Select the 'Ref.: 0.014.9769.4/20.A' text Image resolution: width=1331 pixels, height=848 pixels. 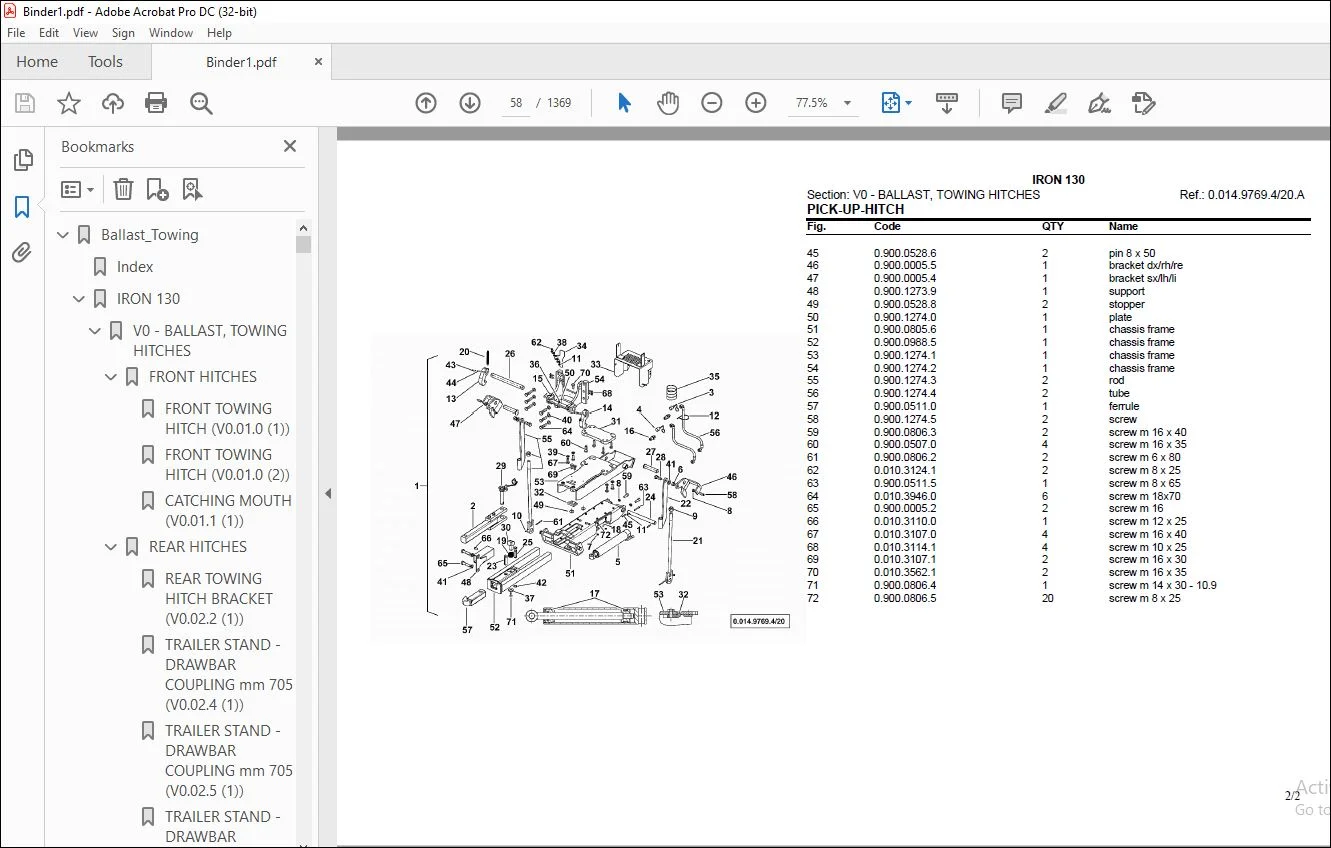coord(1242,195)
